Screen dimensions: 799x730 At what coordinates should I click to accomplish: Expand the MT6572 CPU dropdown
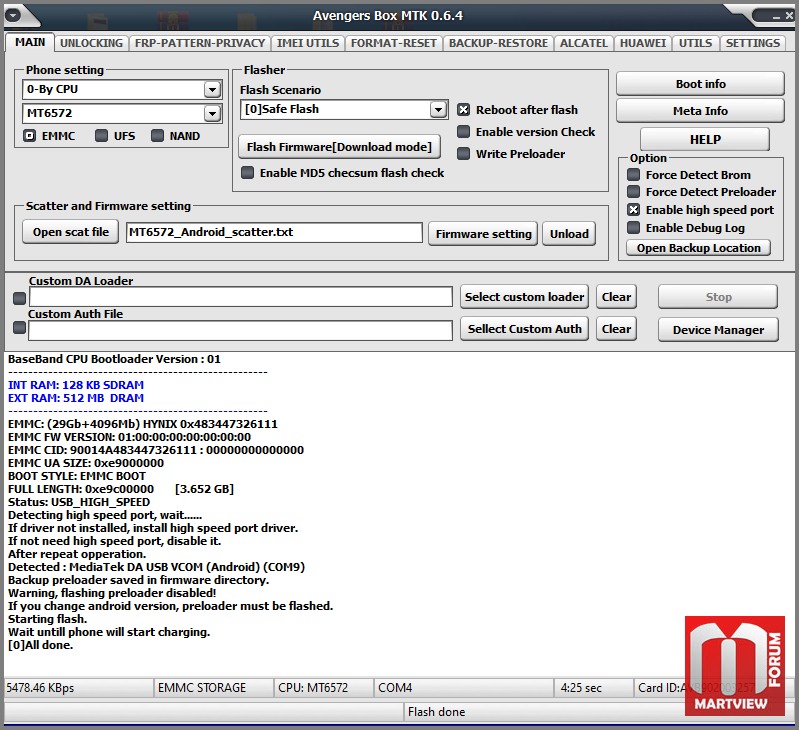(x=212, y=113)
